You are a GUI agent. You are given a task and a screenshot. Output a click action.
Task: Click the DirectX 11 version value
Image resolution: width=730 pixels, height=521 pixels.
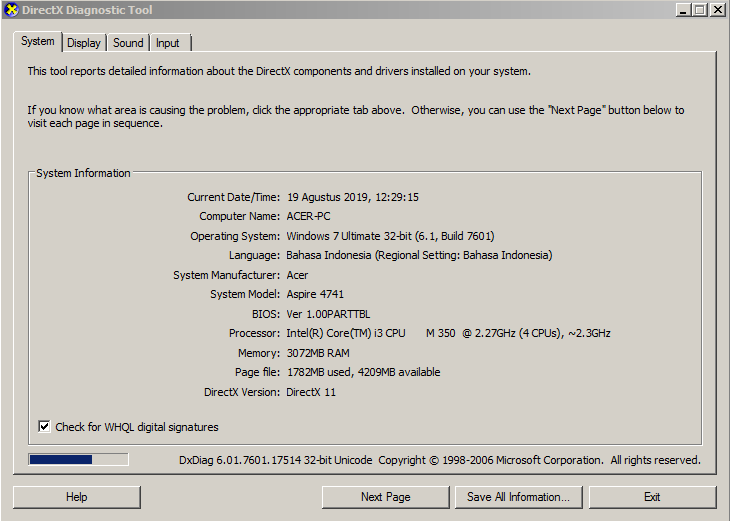click(x=311, y=392)
